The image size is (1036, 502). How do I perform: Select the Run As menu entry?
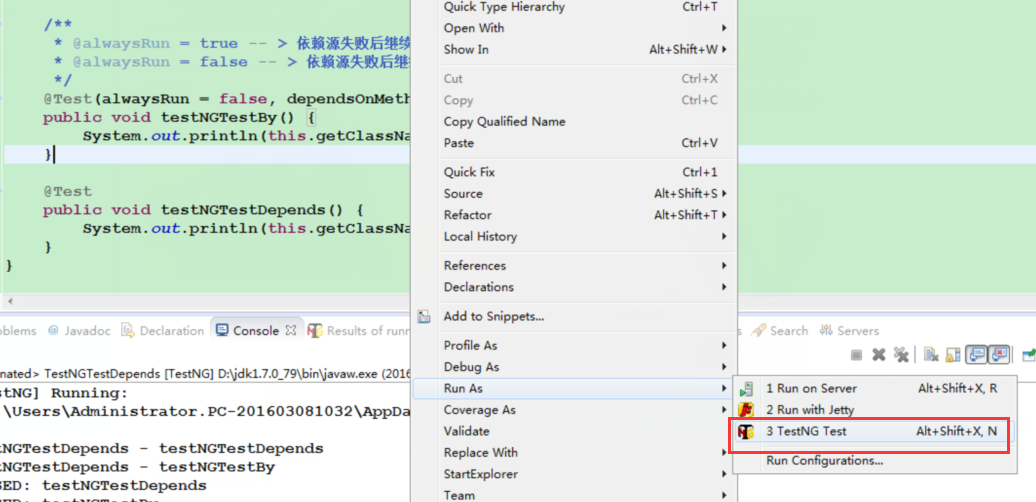point(573,388)
